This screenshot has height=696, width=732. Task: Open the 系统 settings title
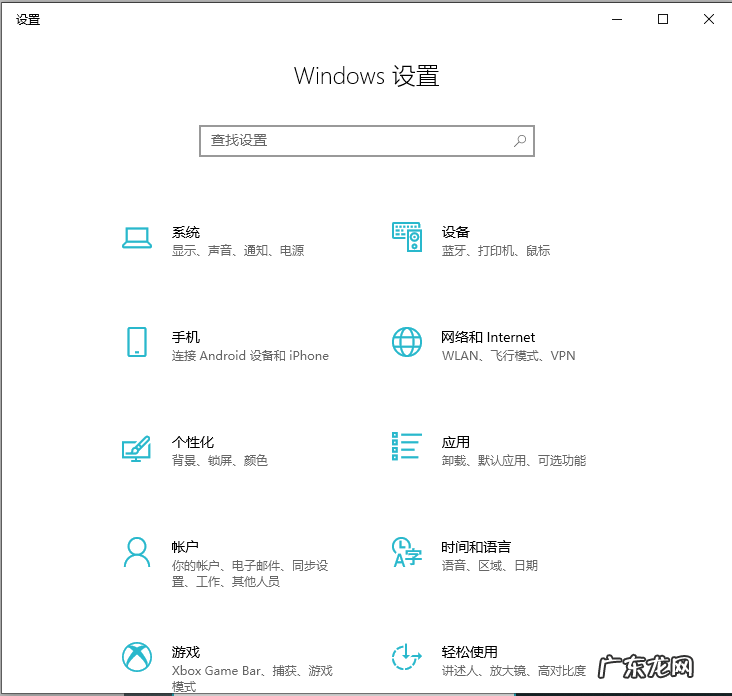click(186, 232)
